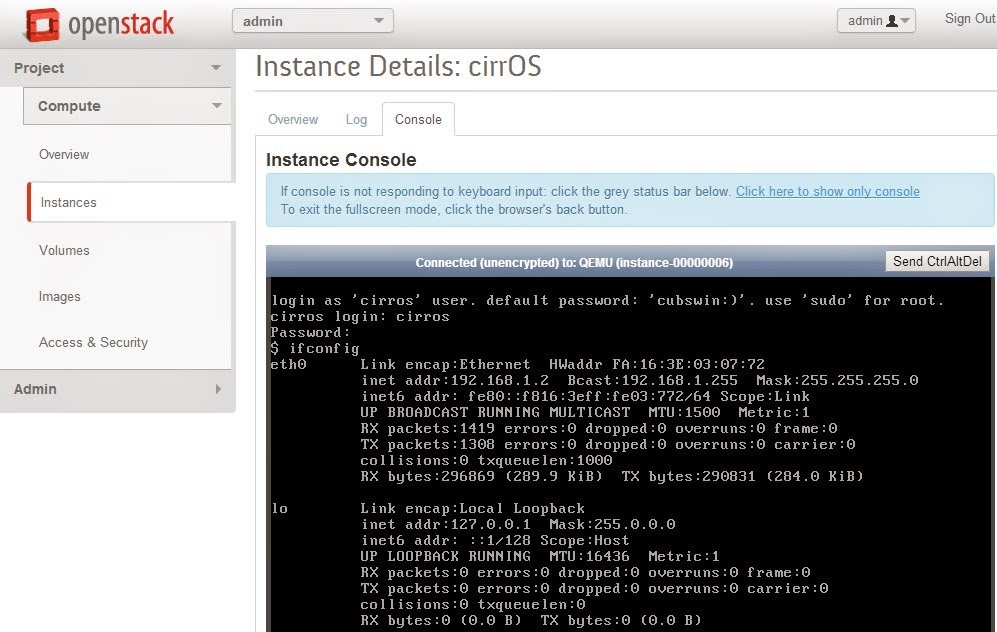The width and height of the screenshot is (997, 632).
Task: Switch to the Overview instance tab
Action: pos(292,120)
